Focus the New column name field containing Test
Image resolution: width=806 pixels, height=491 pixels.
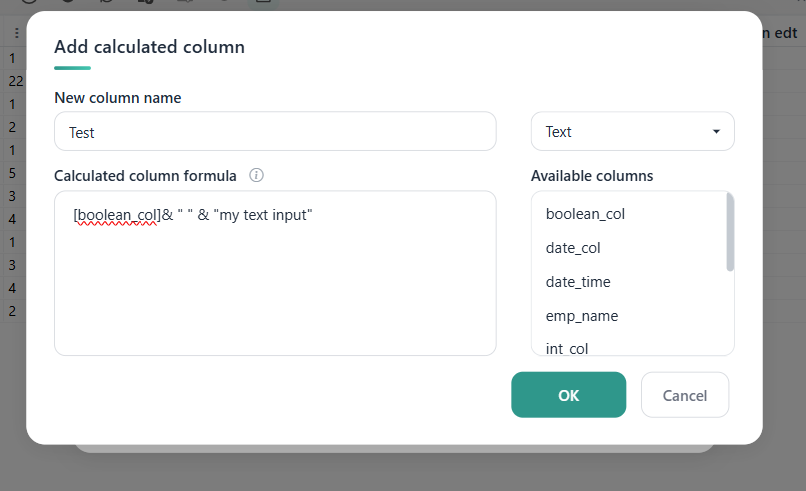coord(275,132)
